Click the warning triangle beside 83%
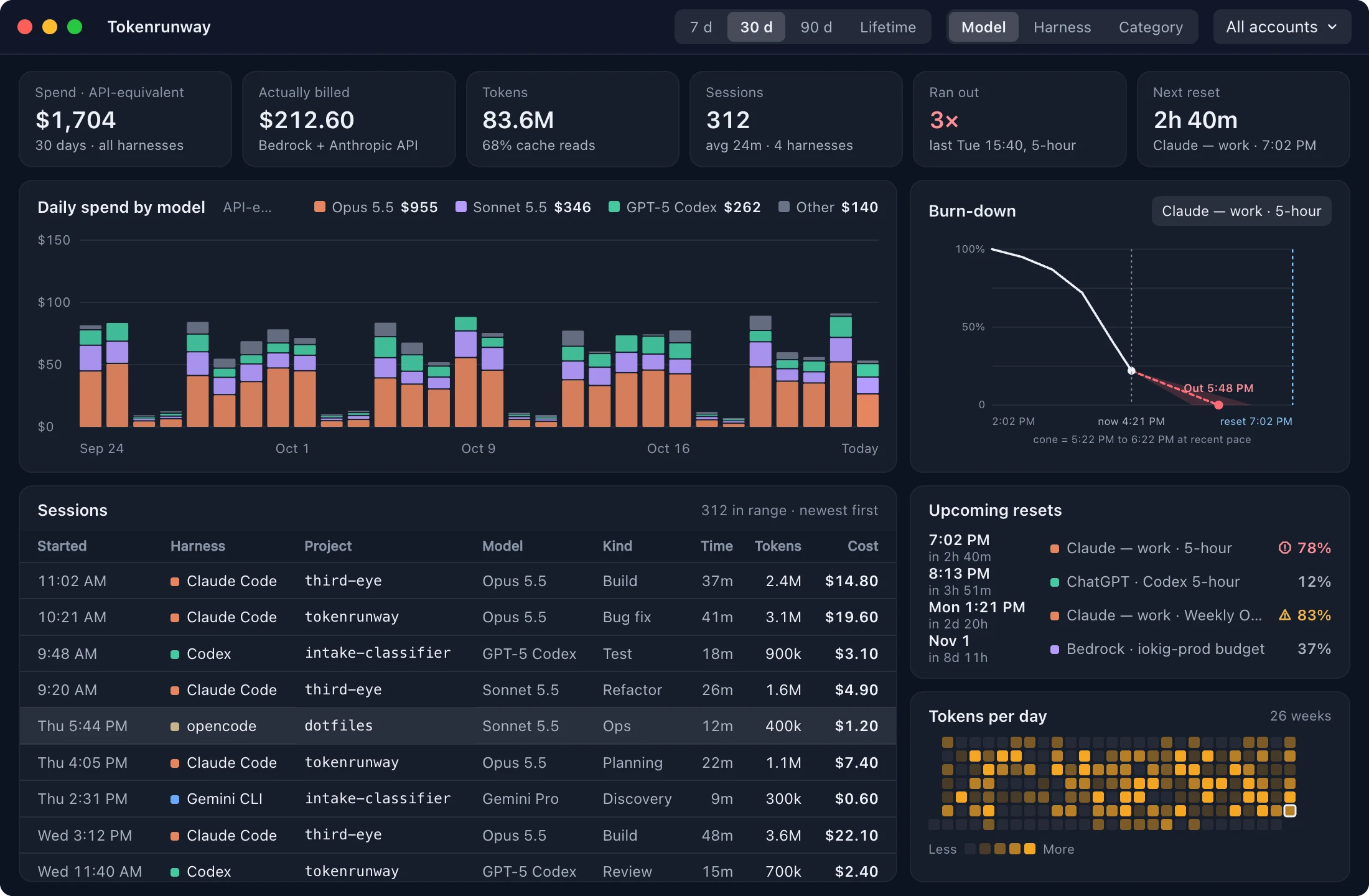Screen dimensions: 1369x896 point(1284,615)
